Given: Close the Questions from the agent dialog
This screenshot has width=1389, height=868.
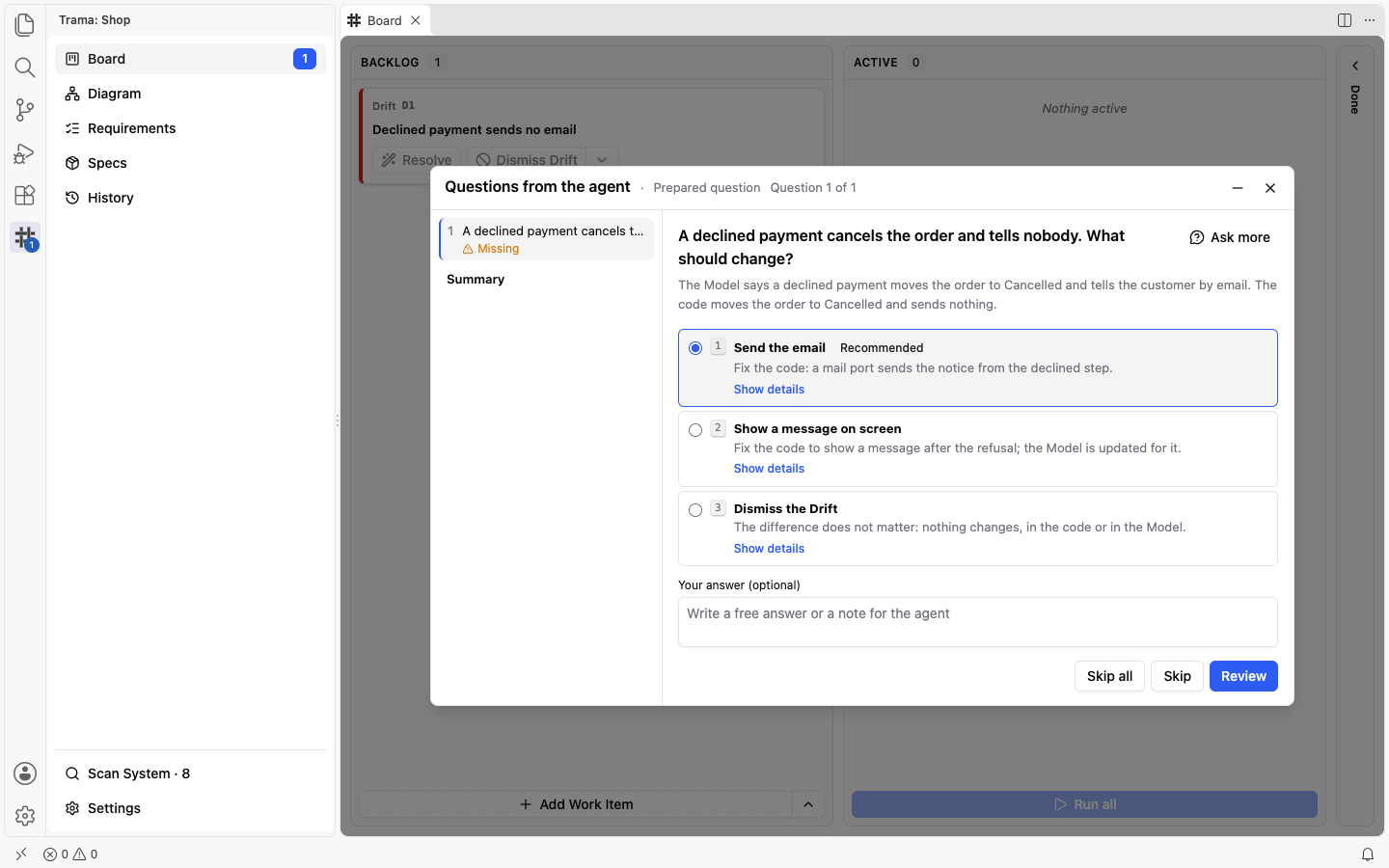Looking at the screenshot, I should pyautogui.click(x=1270, y=188).
